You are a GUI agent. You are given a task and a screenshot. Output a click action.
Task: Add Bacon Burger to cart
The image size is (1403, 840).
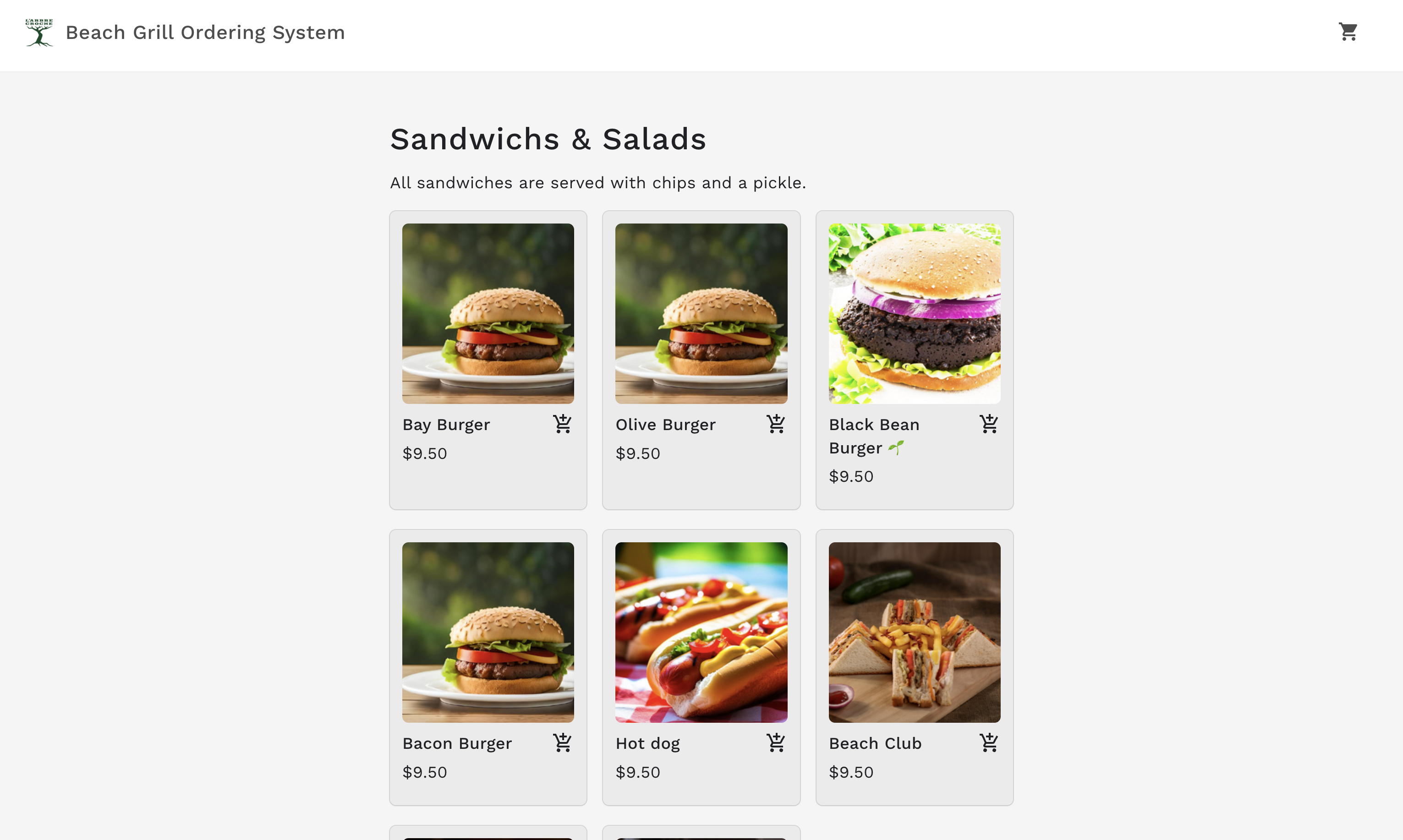click(x=562, y=742)
